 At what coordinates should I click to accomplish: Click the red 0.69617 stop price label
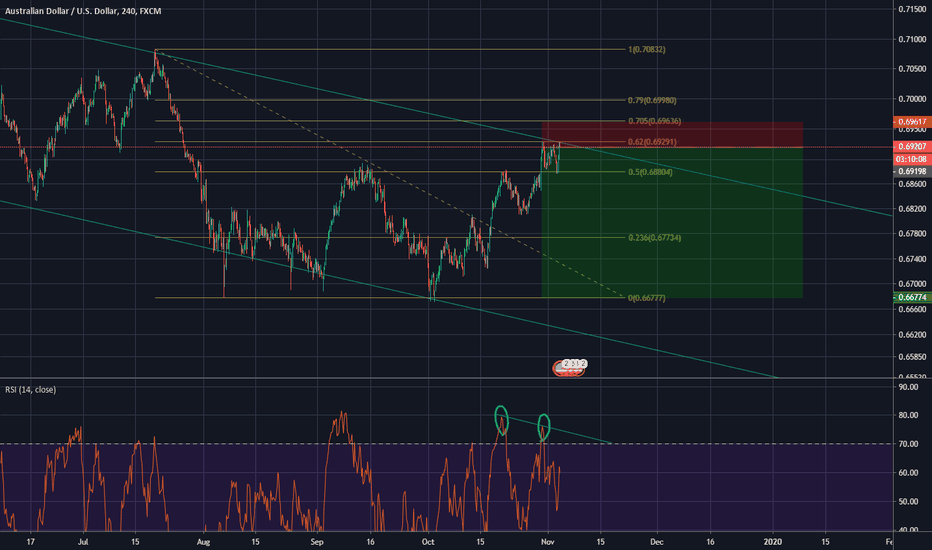click(x=912, y=121)
